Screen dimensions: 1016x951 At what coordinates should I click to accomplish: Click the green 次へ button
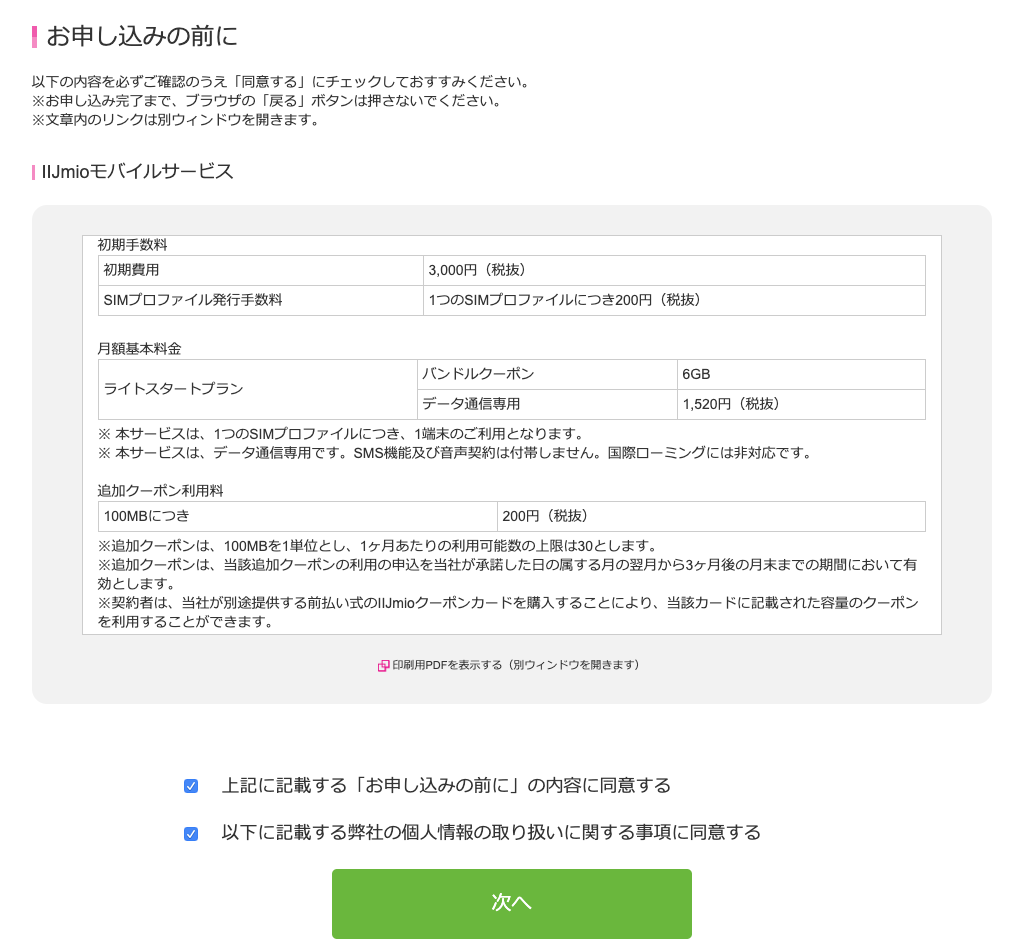pyautogui.click(x=511, y=904)
